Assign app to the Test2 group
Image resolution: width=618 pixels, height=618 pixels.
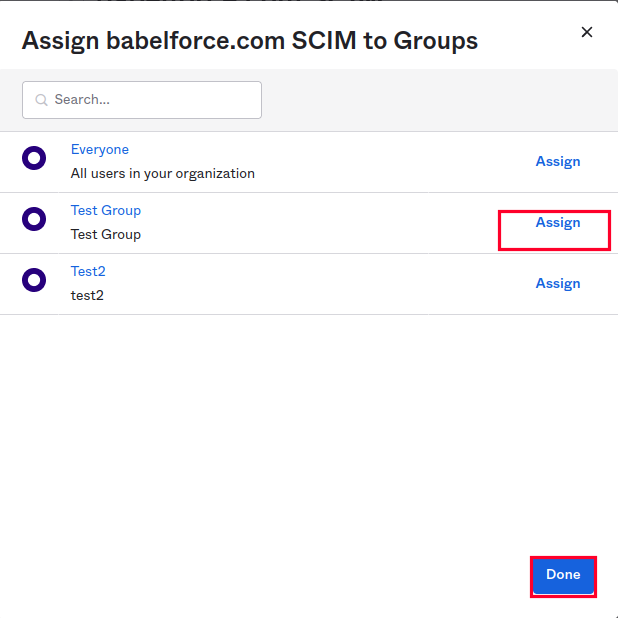(x=558, y=283)
